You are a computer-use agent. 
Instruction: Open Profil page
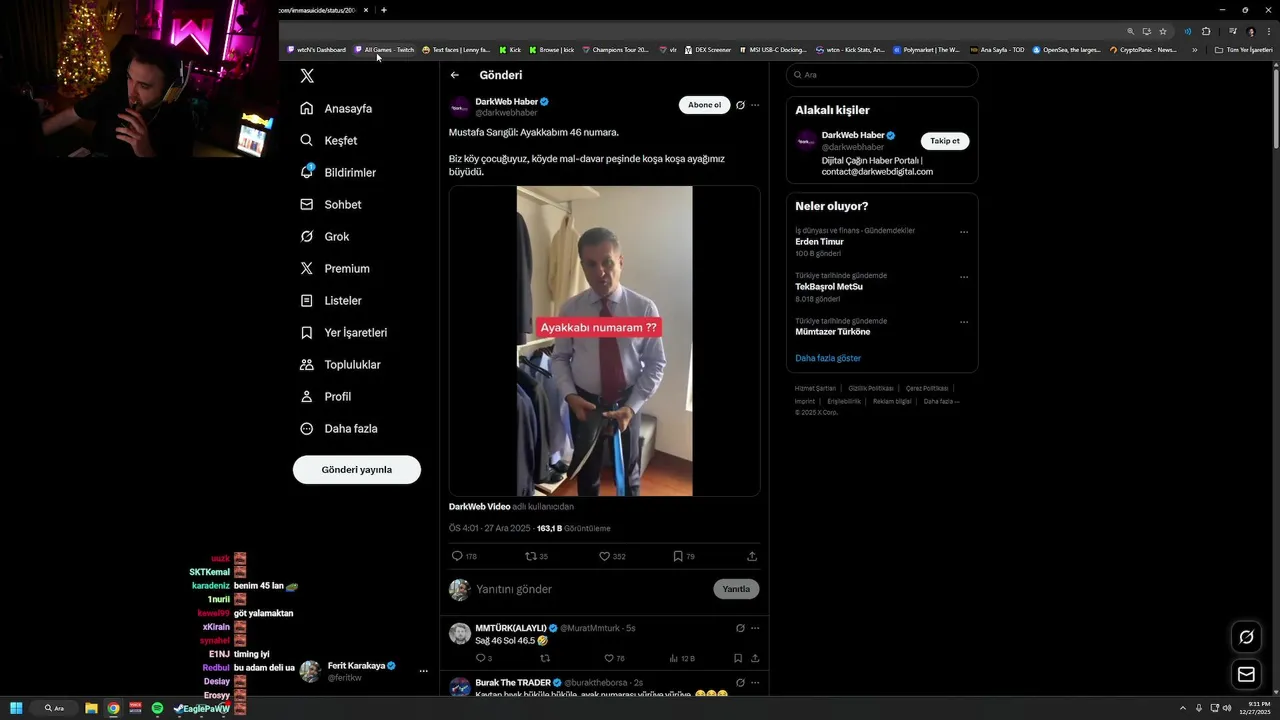click(x=326, y=396)
